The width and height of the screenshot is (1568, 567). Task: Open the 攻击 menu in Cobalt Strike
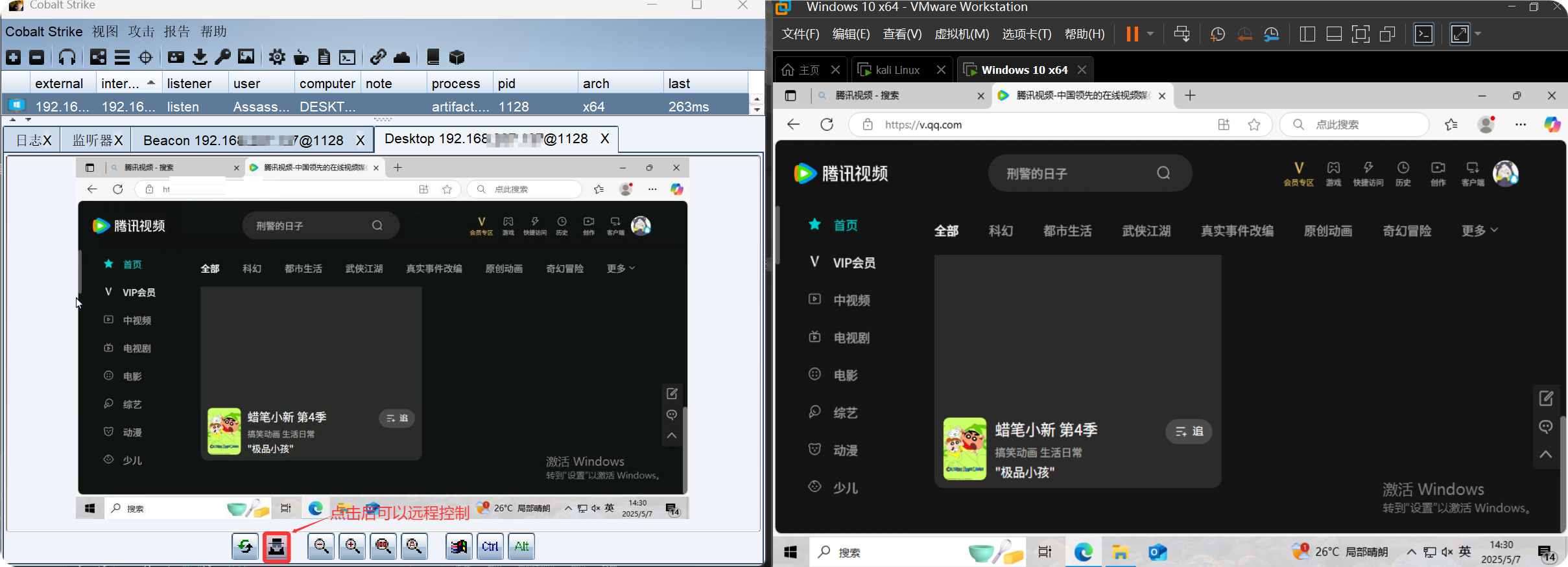tap(141, 31)
